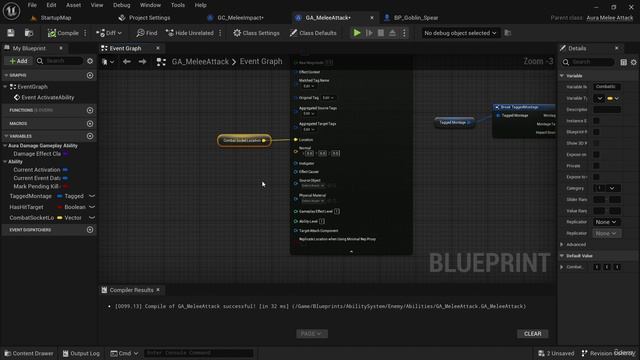Open the Debug menu

coord(121,5)
